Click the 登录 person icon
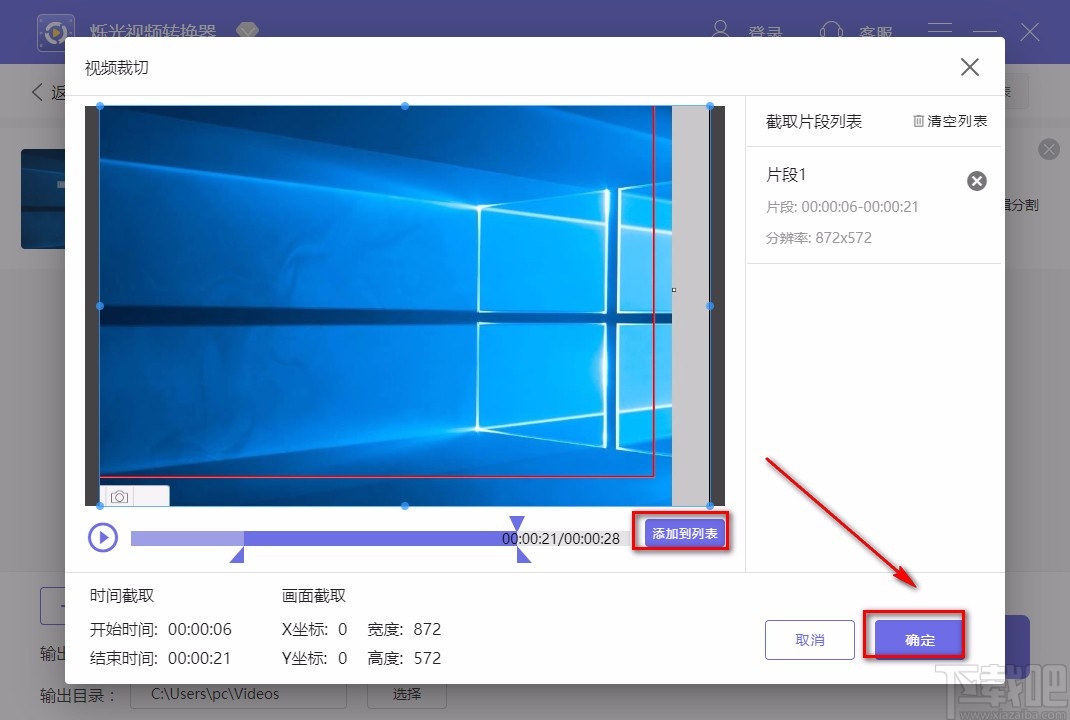 (x=720, y=31)
